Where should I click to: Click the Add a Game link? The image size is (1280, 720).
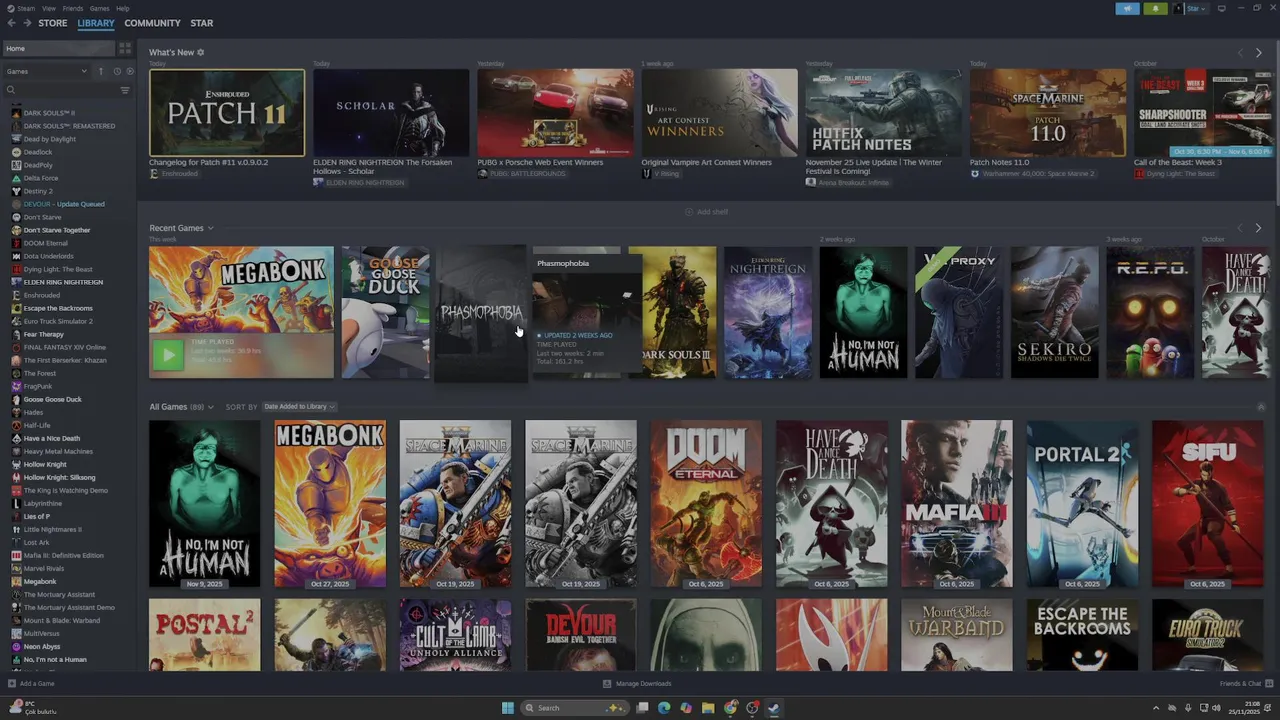[x=37, y=684]
